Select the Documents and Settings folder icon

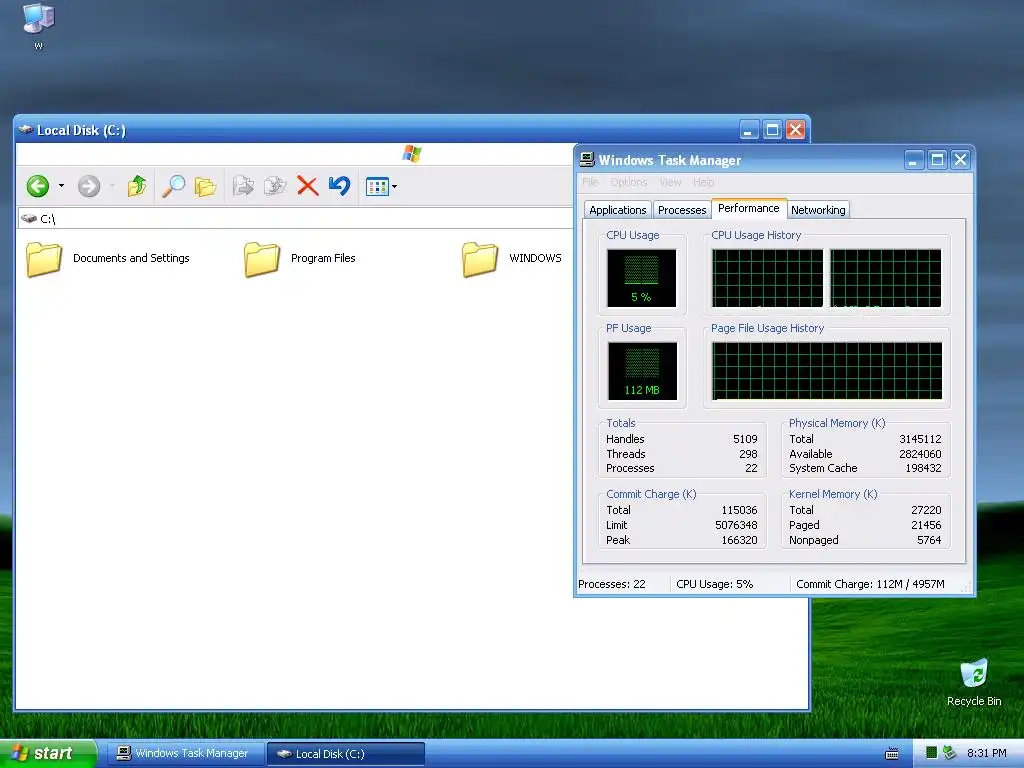pos(44,259)
